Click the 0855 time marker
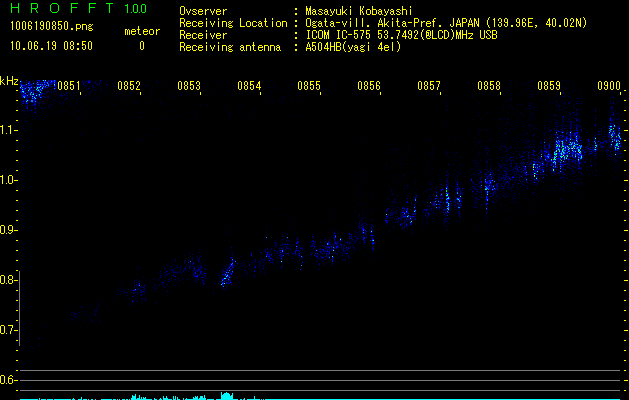The width and height of the screenshot is (629, 400). [309, 86]
